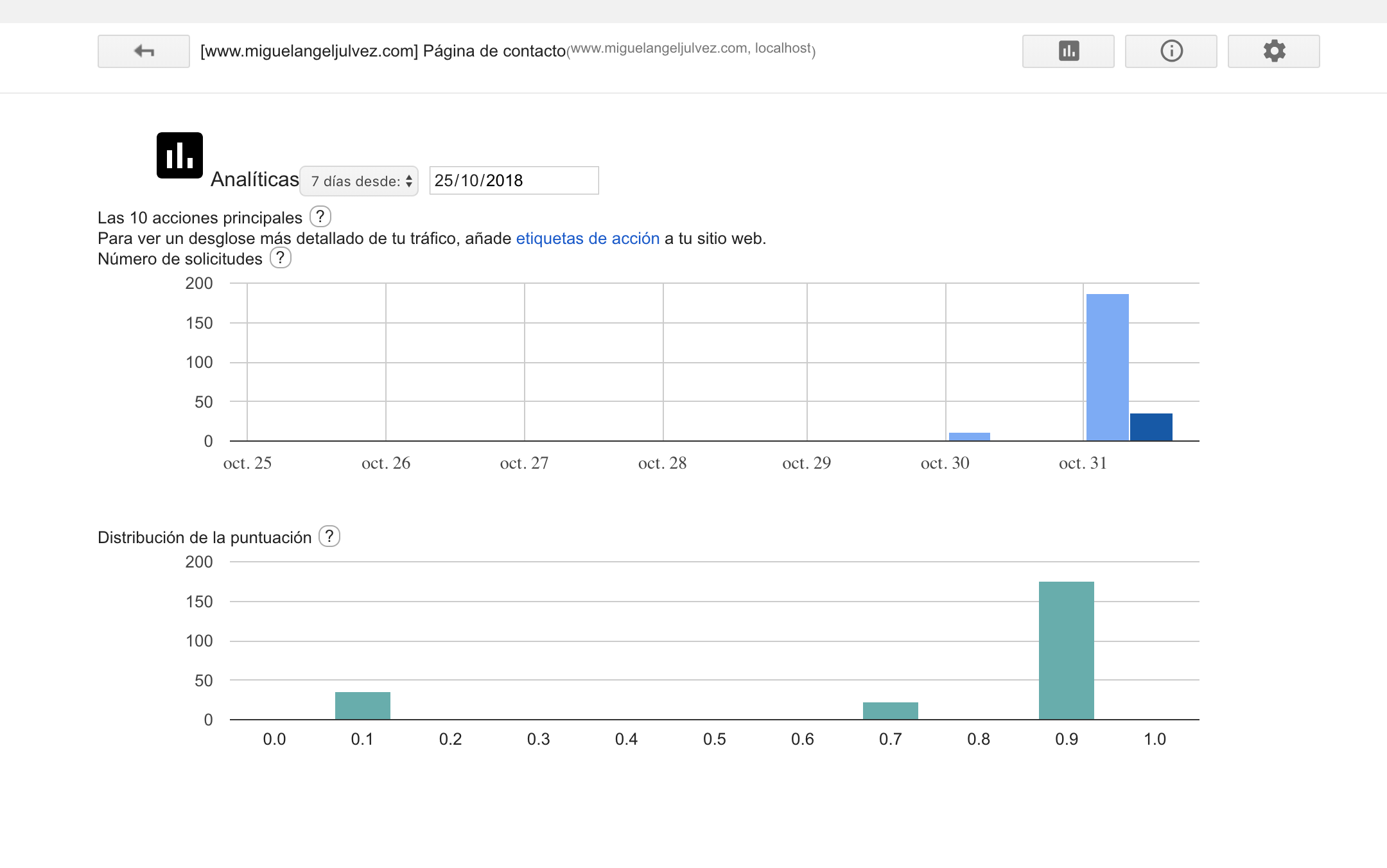Click the dark blue oct. 31 bar

[x=1151, y=427]
